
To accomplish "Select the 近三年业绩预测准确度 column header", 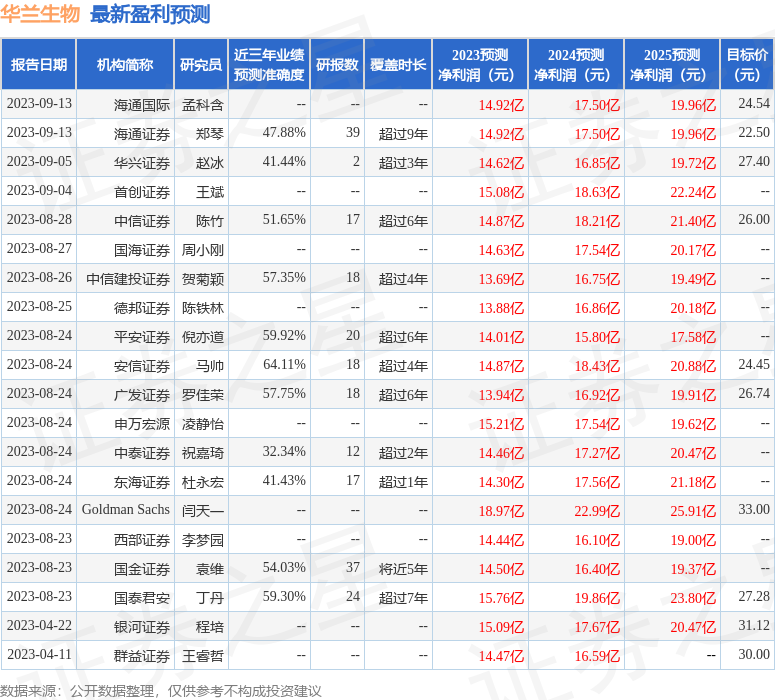I will coord(269,64).
